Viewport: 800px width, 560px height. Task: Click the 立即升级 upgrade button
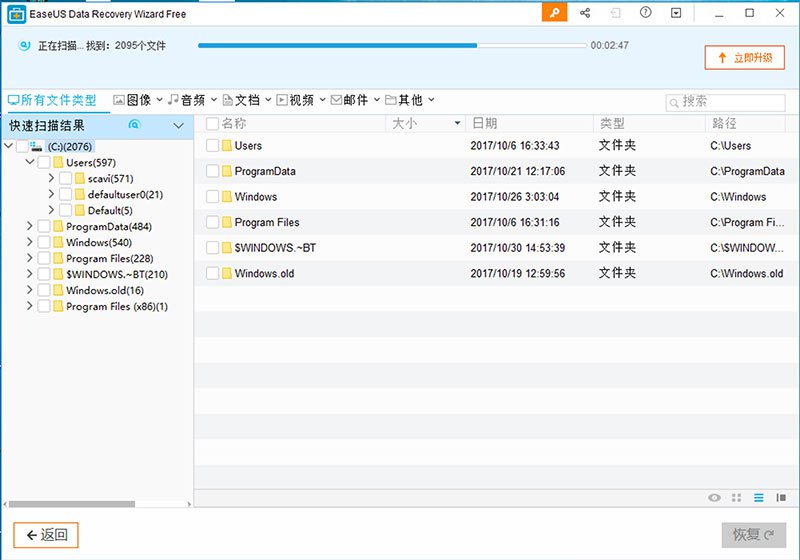click(744, 58)
